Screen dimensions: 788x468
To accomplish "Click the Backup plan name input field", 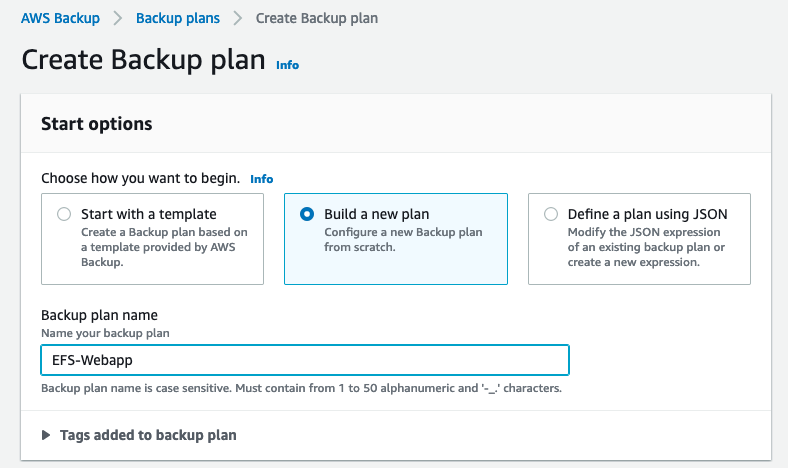I will 305,360.
